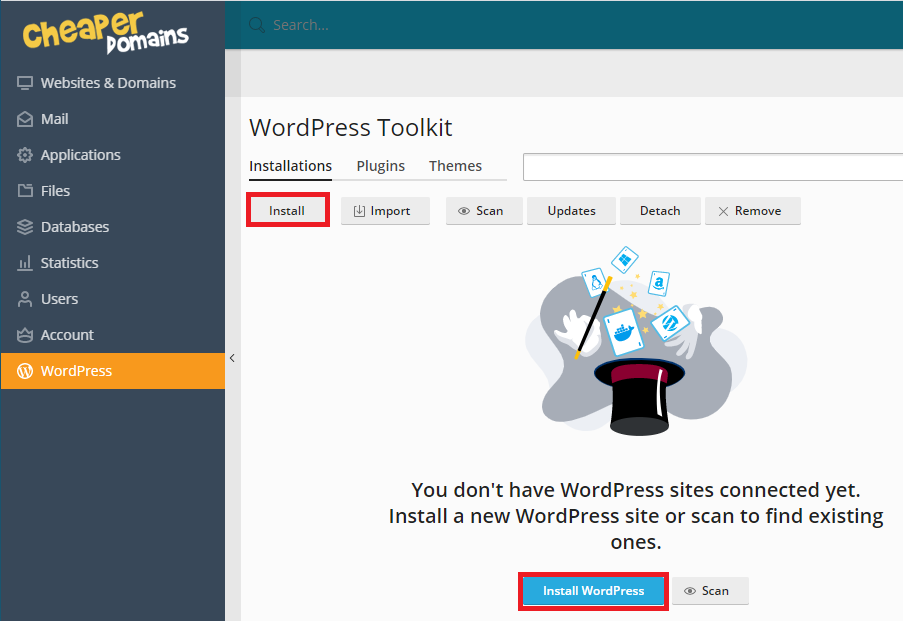Viewport: 903px width, 621px height.
Task: Collapse the sidebar with the arrow
Action: (x=232, y=358)
